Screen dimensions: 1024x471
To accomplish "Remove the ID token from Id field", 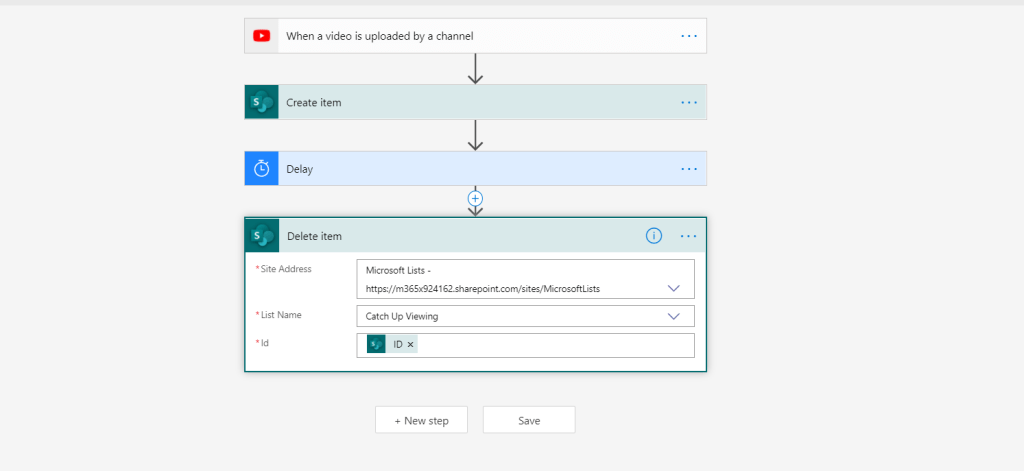I will 410,344.
